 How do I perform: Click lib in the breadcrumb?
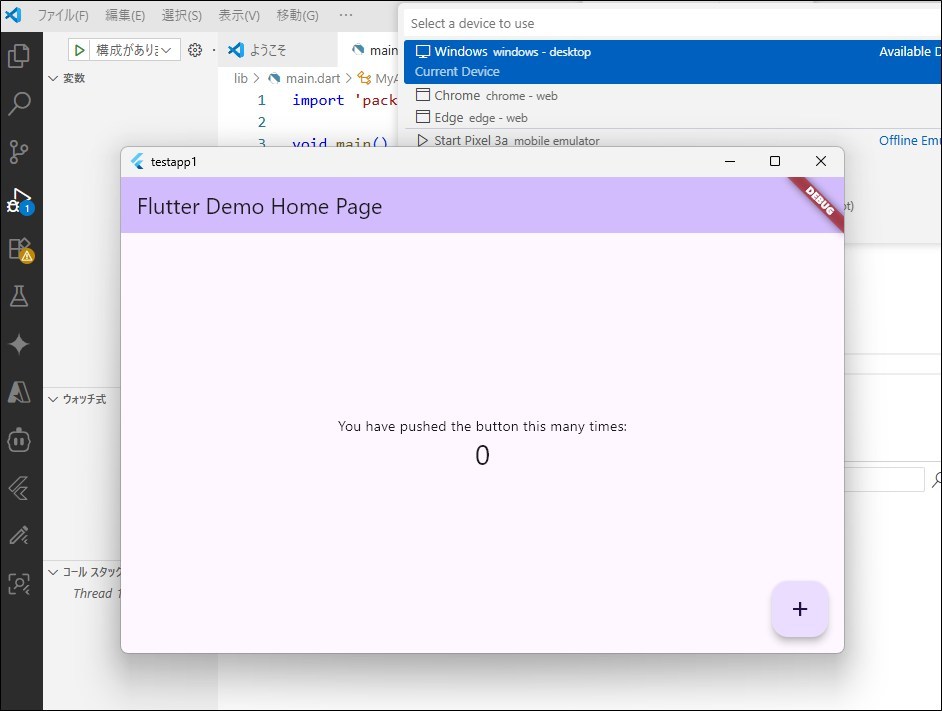240,78
